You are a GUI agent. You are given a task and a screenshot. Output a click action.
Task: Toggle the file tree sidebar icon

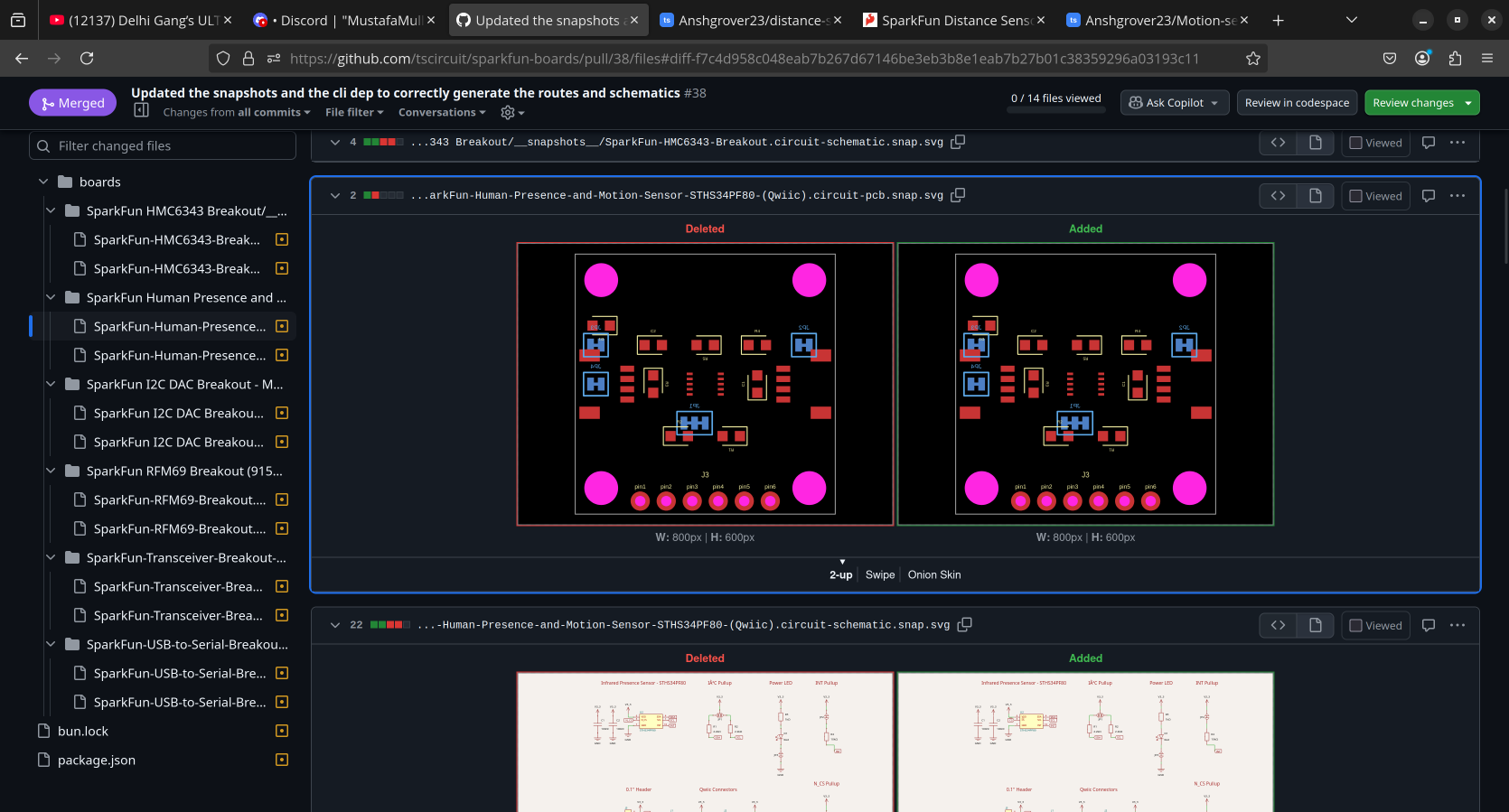tap(141, 110)
